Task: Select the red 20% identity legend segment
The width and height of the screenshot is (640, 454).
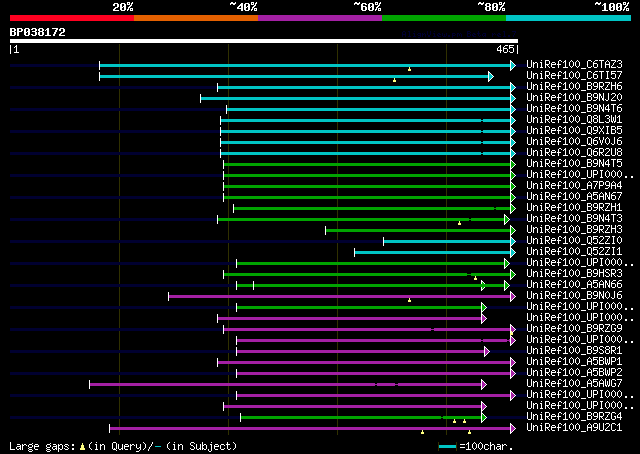Action: (72, 18)
